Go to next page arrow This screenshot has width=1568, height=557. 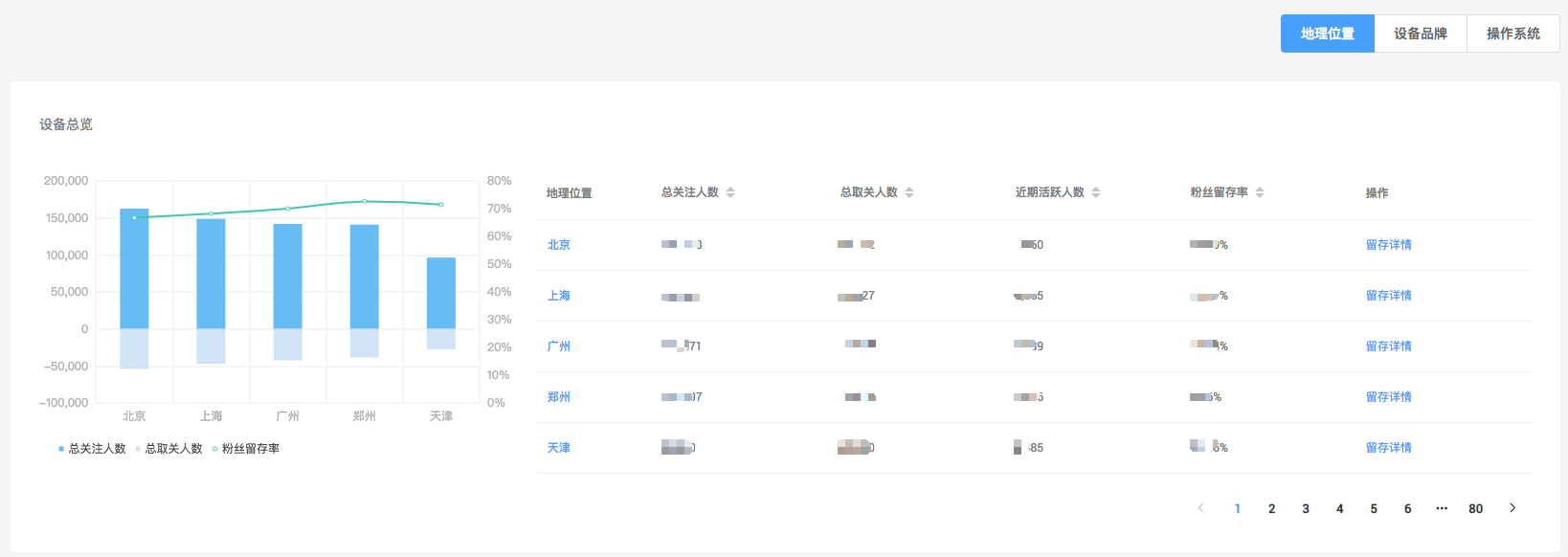pos(1512,508)
